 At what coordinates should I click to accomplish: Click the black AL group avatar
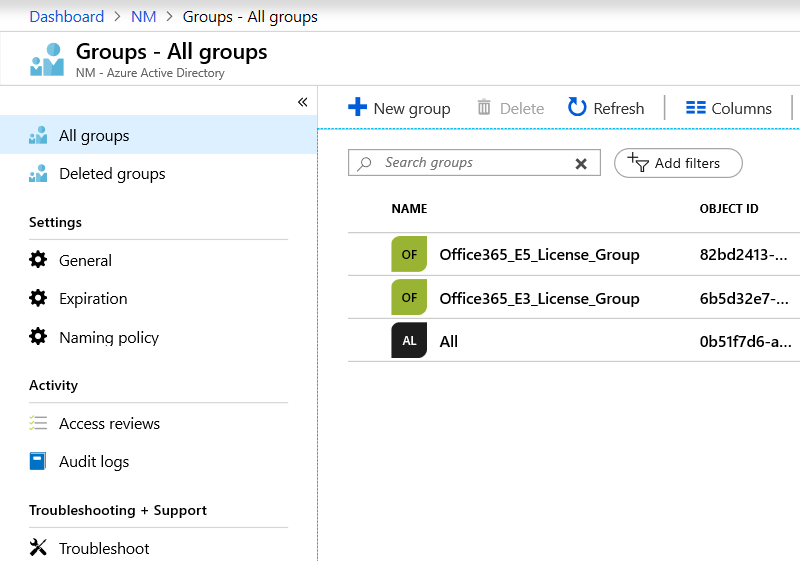coord(409,341)
